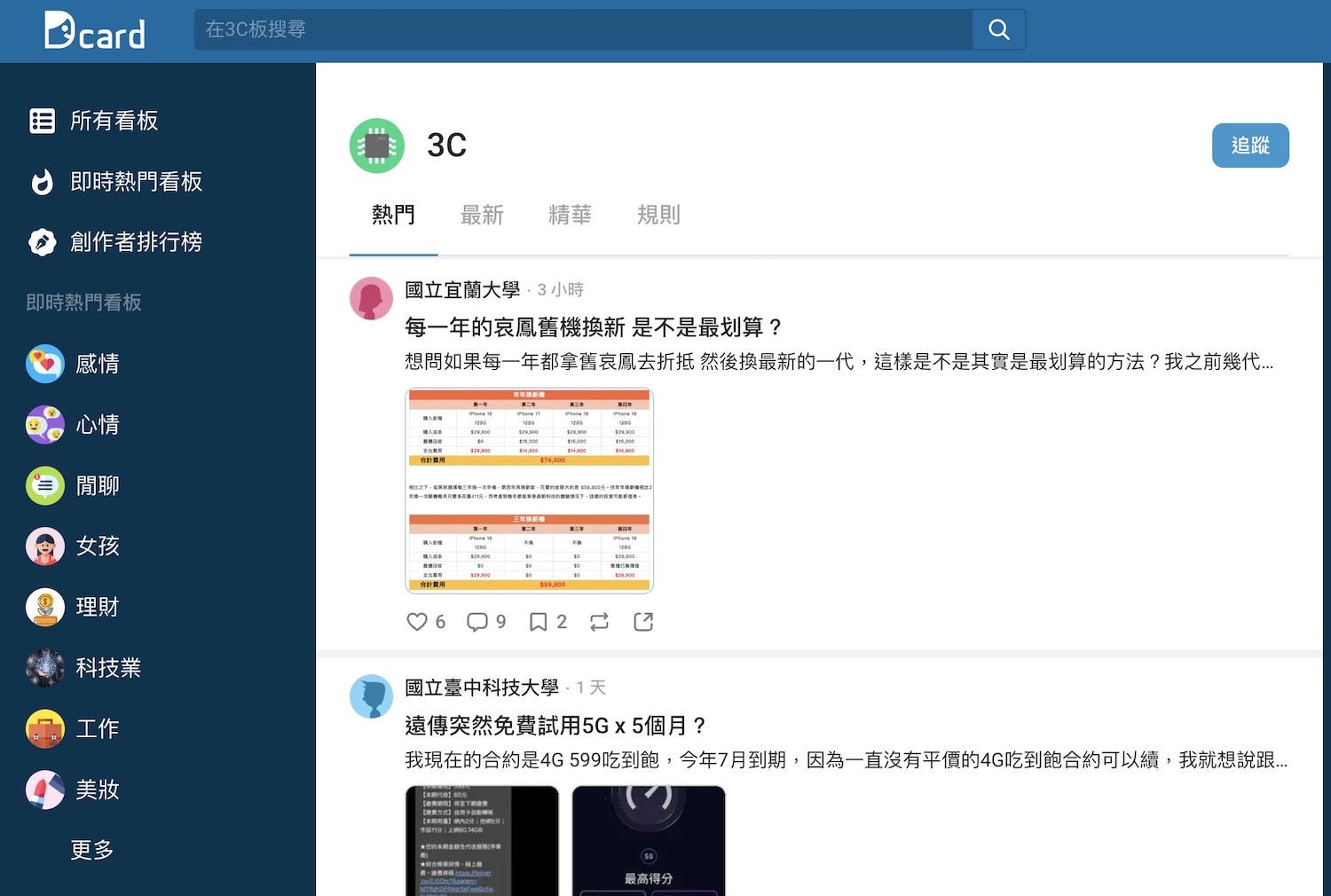Follow the 3C board with 追蹤
Viewport: 1331px width, 896px height.
[1250, 145]
